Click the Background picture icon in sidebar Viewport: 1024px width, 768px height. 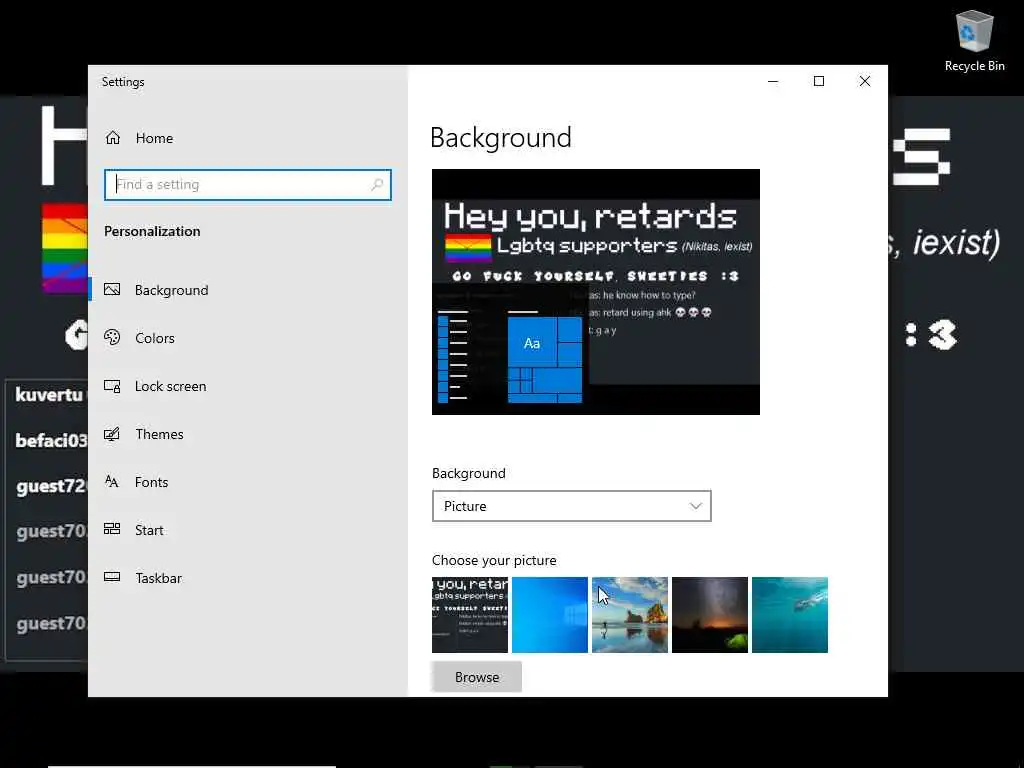112,289
